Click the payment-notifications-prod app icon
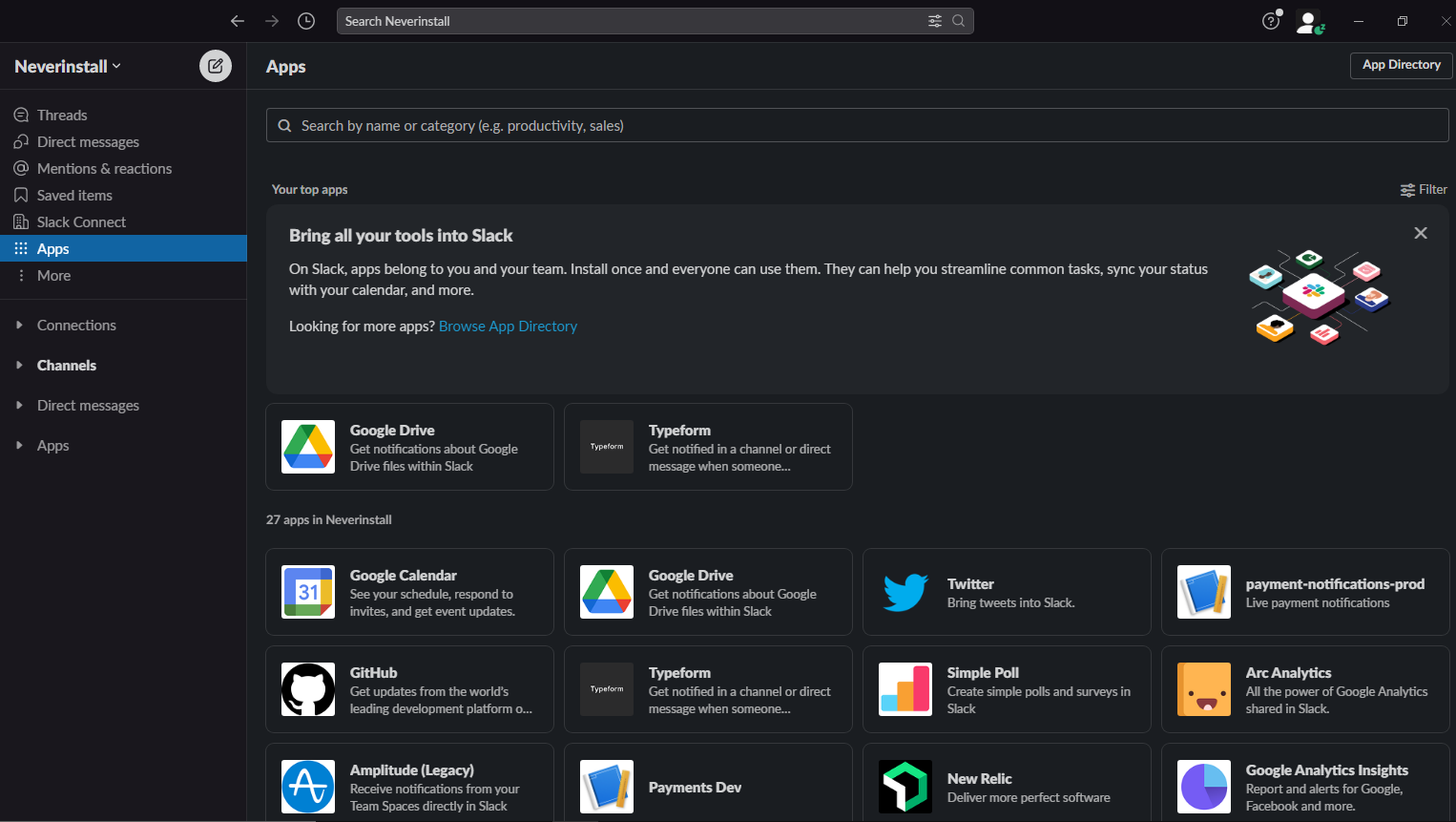 [1204, 592]
